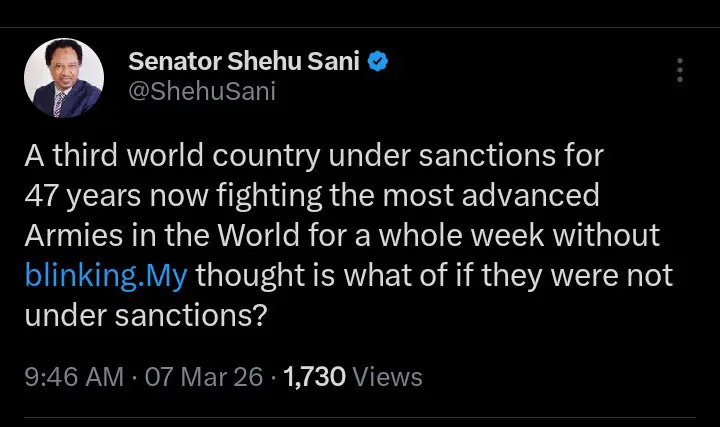Open Shehu Sani's profile picture
The image size is (720, 427).
click(63, 79)
